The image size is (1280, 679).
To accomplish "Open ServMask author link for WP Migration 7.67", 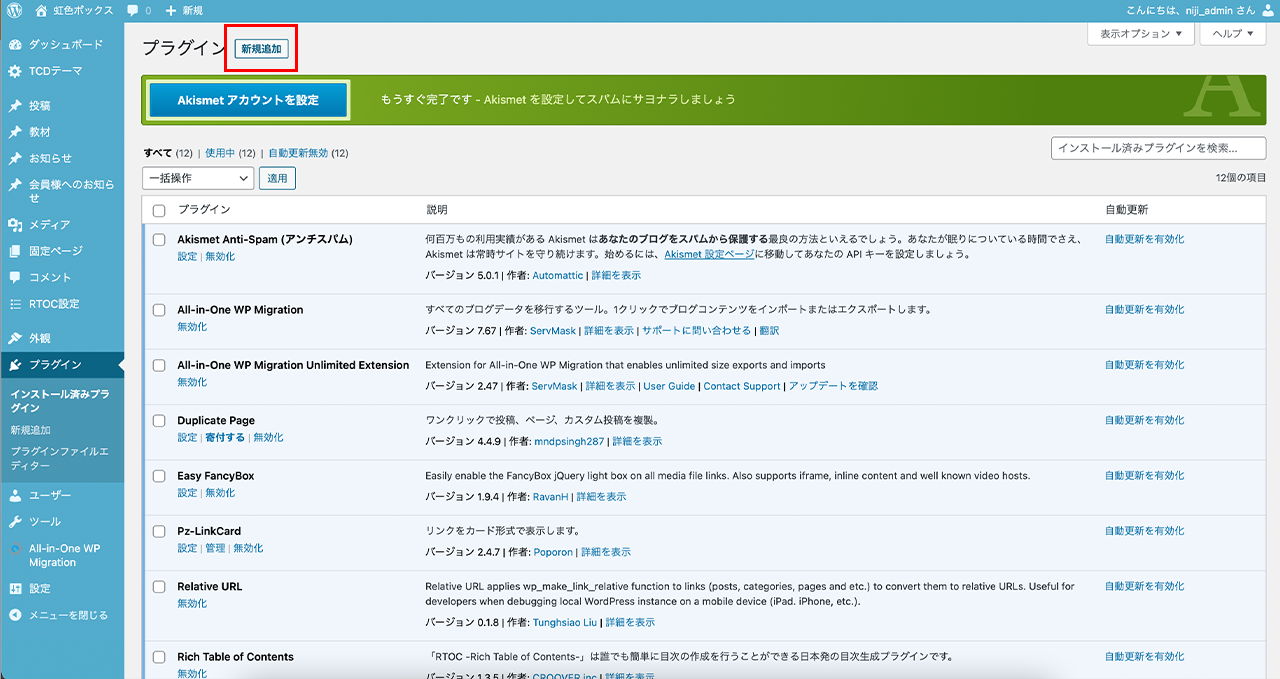I will (x=553, y=330).
